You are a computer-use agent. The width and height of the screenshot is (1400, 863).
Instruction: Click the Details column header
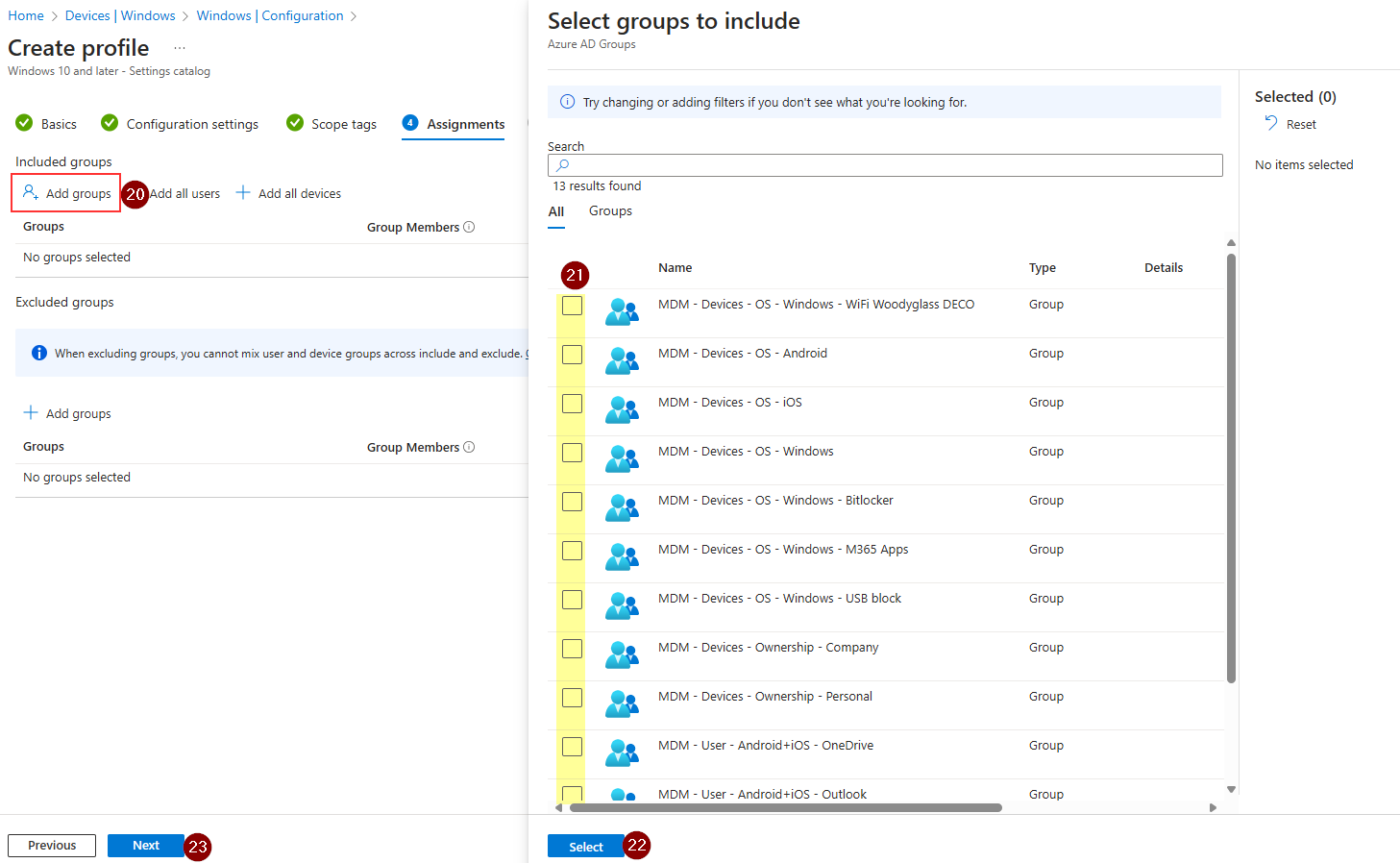click(x=1164, y=268)
